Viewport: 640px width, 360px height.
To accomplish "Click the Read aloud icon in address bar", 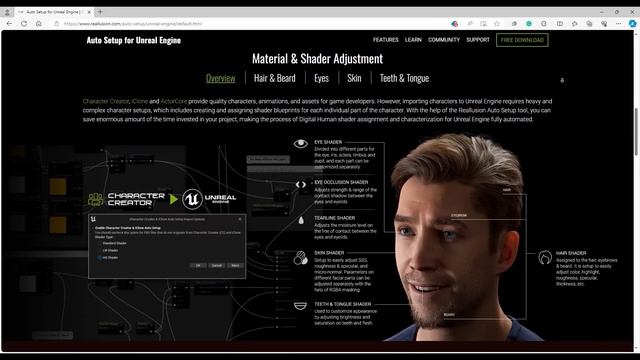I will click(470, 24).
